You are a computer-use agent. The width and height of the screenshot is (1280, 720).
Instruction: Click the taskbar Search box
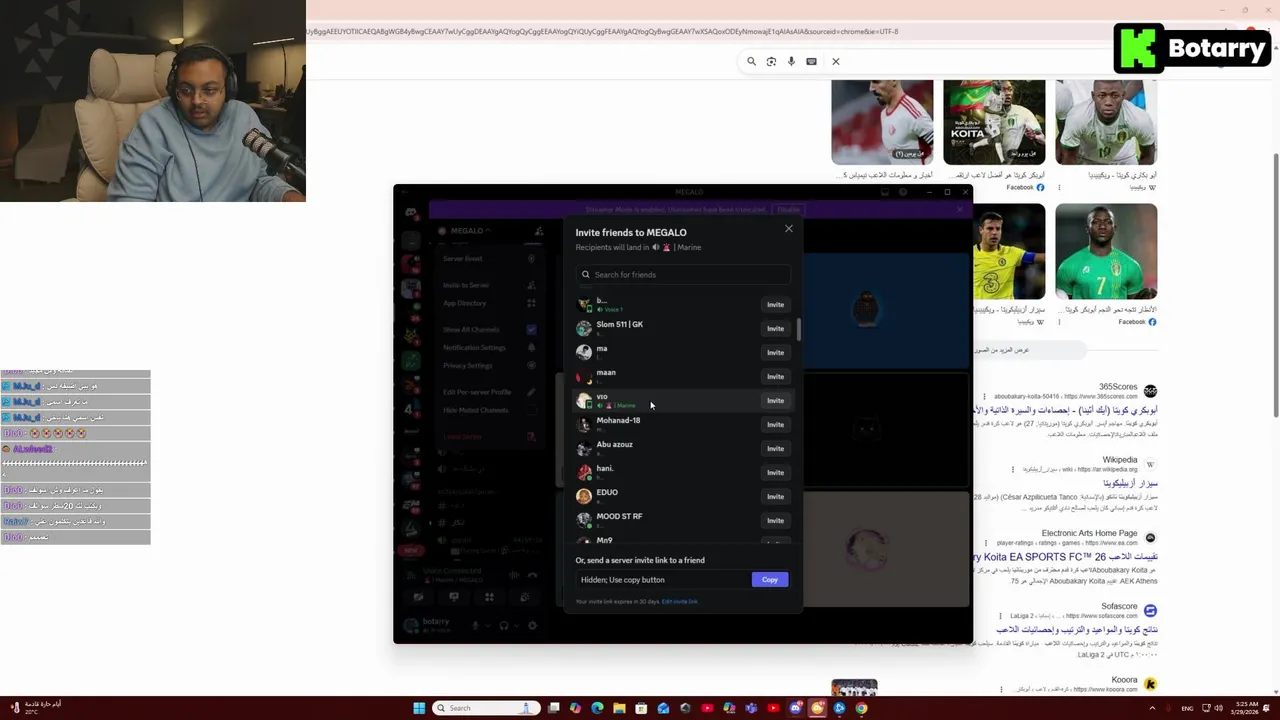487,708
